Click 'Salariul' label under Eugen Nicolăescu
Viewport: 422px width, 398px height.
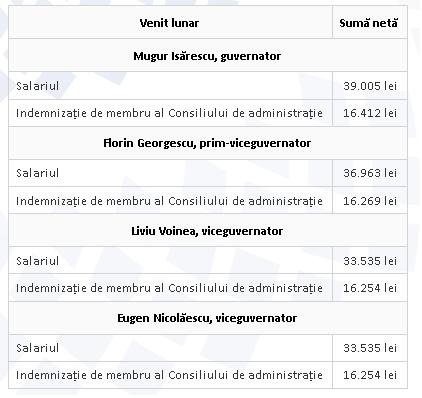(x=38, y=348)
